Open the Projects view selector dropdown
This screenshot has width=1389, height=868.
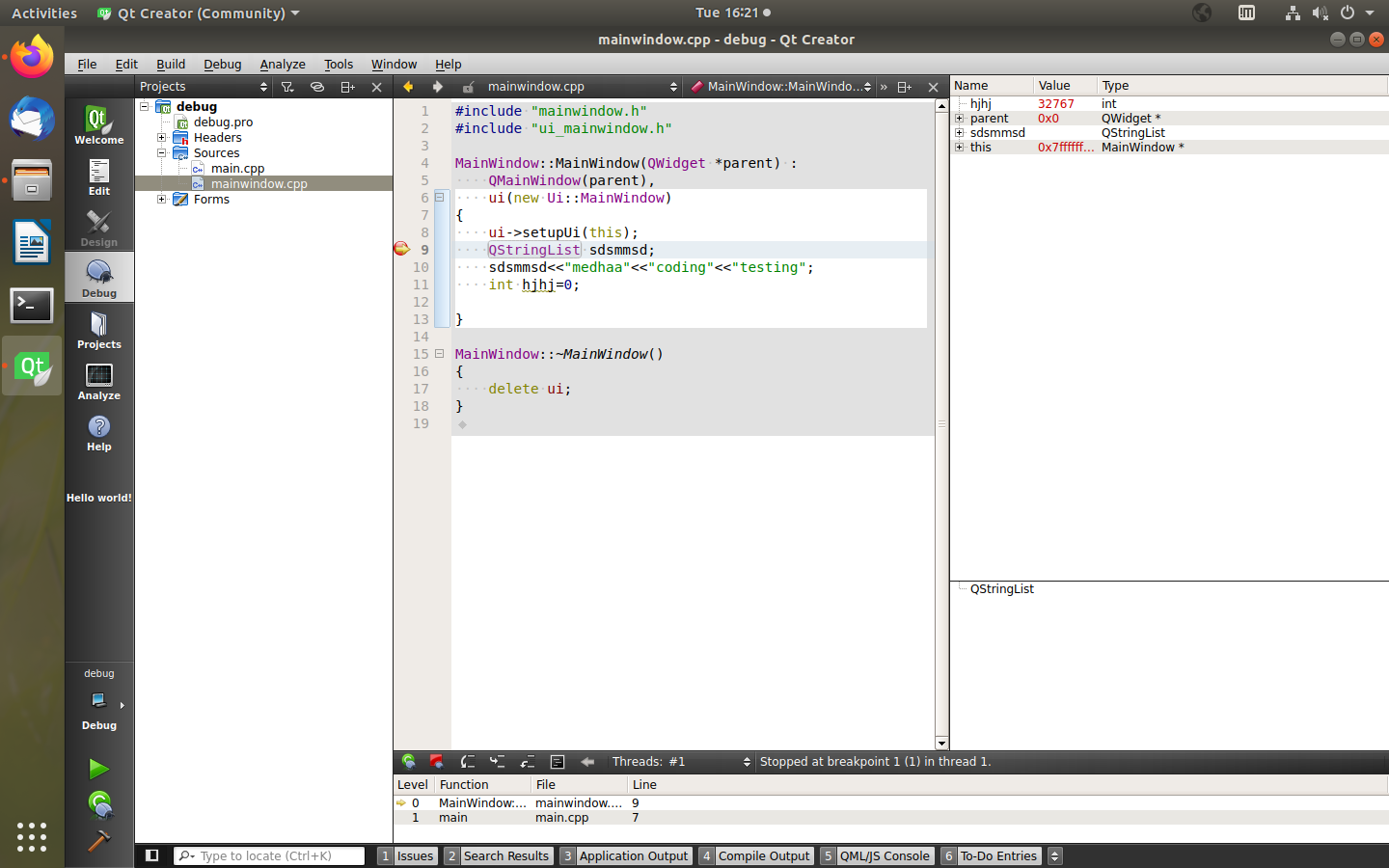point(204,87)
